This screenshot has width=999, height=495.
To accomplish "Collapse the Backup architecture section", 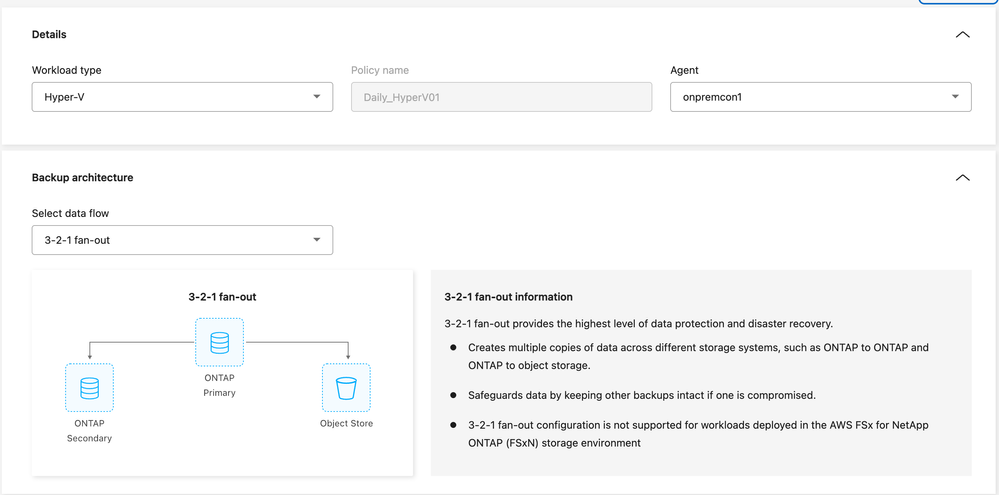I will point(962,178).
